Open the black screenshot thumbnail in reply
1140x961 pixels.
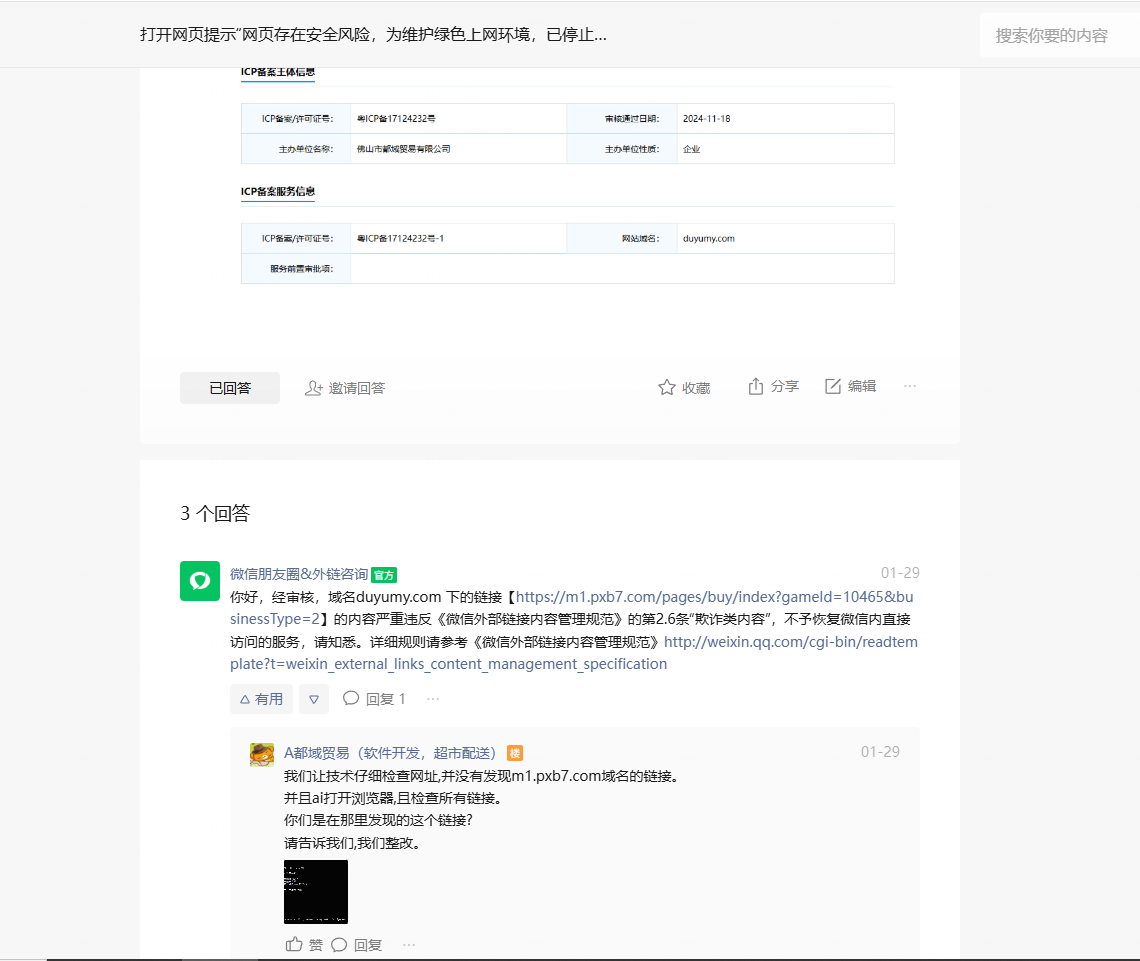316,892
